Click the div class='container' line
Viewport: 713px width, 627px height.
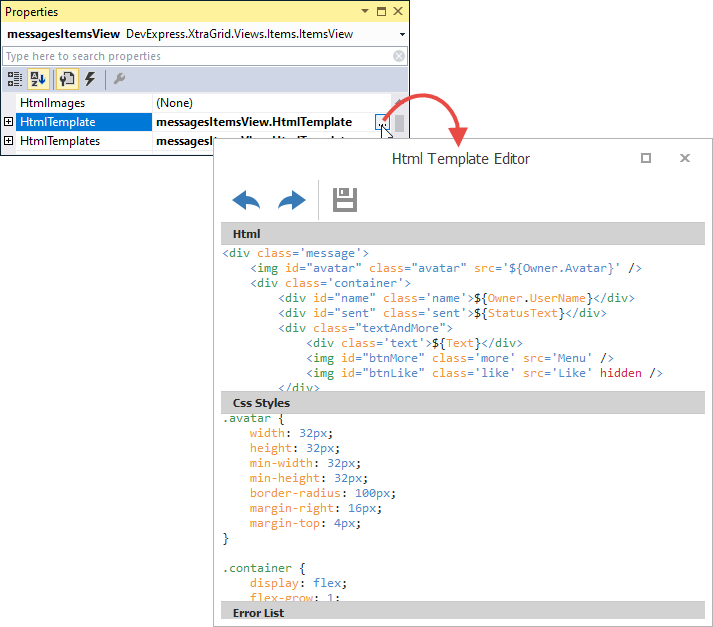(331, 283)
